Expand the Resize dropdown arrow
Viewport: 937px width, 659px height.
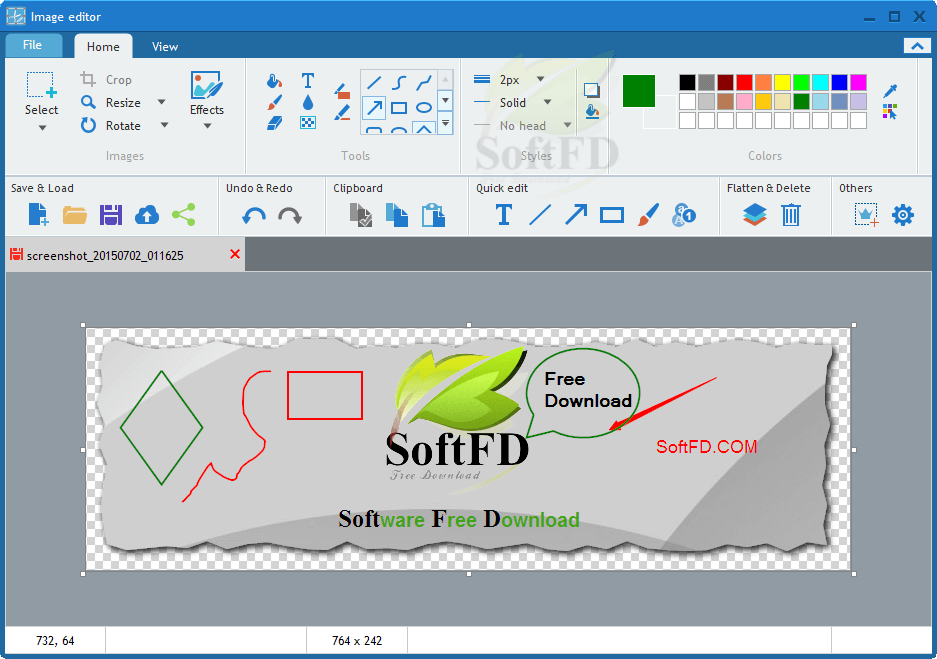click(x=161, y=102)
